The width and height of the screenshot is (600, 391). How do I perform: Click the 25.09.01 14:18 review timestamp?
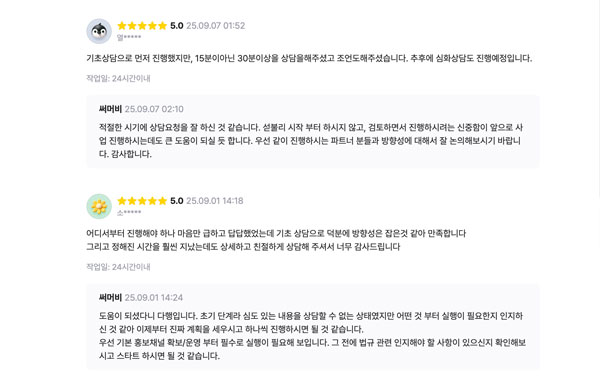(215, 201)
